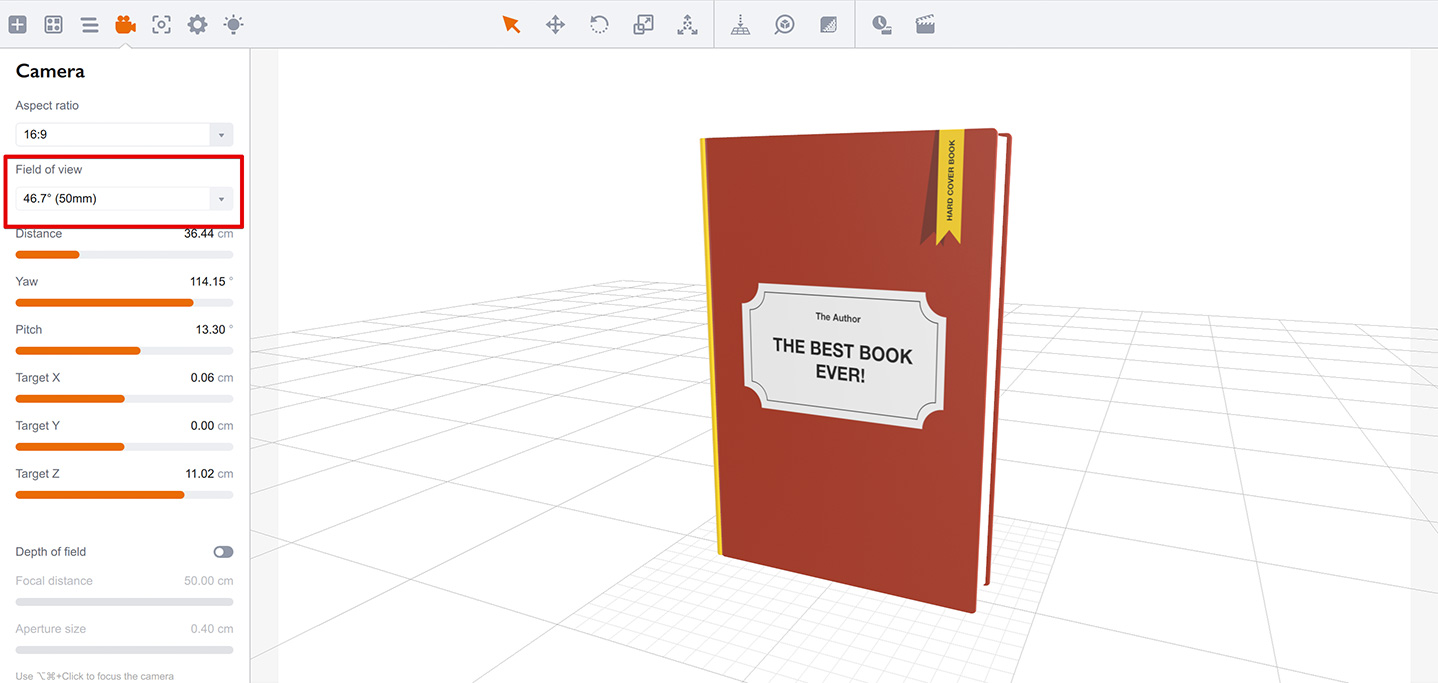Click the add object plus icon
The height and width of the screenshot is (683, 1438).
pyautogui.click(x=17, y=24)
